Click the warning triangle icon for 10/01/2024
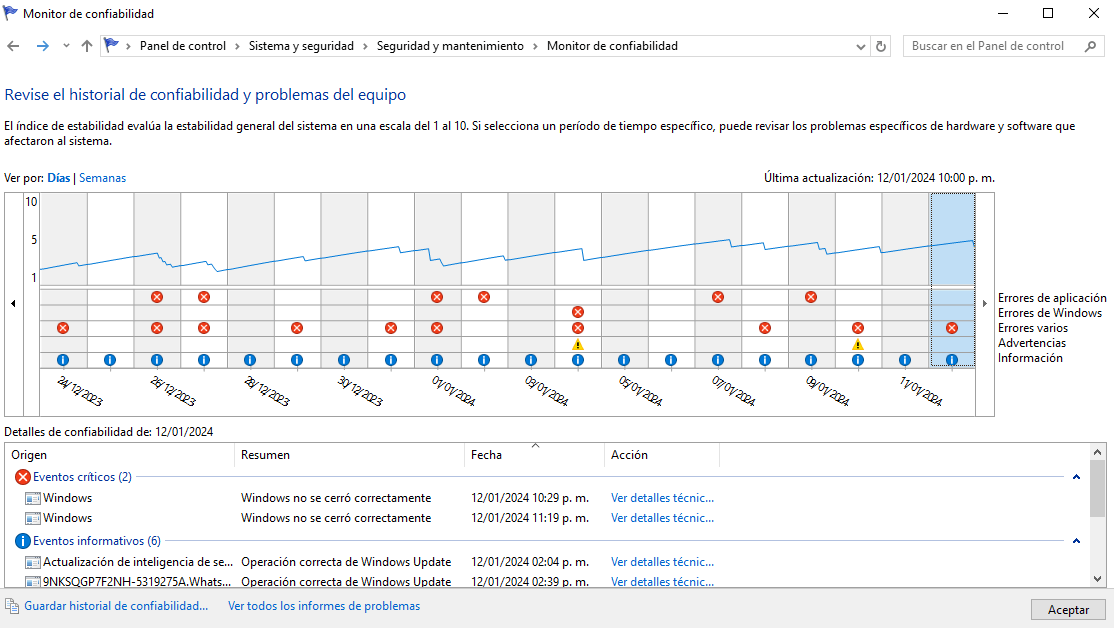Image resolution: width=1114 pixels, height=628 pixels. pyautogui.click(x=858, y=345)
